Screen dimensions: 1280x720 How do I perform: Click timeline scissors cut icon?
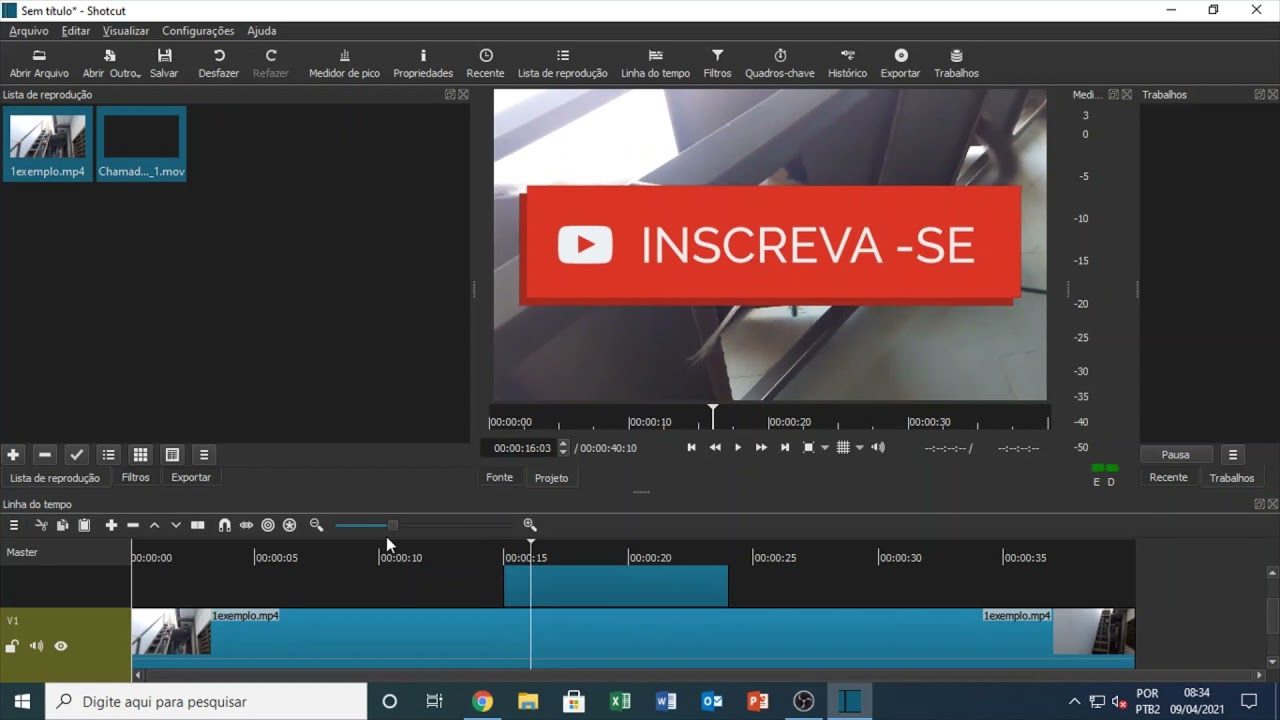[x=41, y=525]
